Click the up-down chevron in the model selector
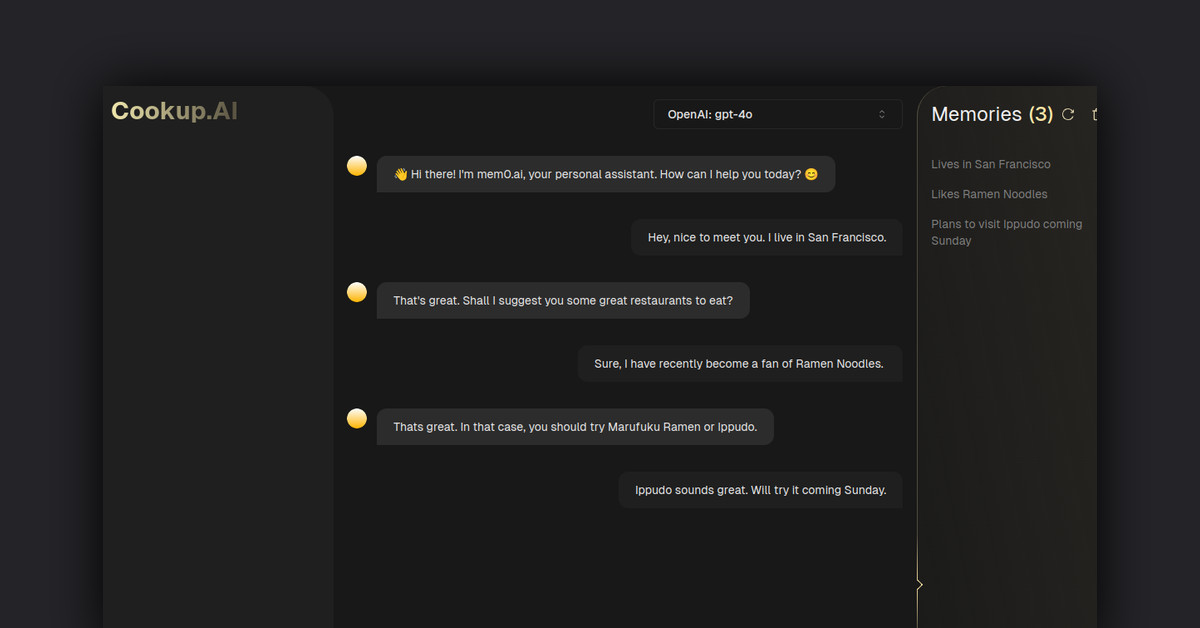This screenshot has width=1200, height=628. click(x=882, y=115)
